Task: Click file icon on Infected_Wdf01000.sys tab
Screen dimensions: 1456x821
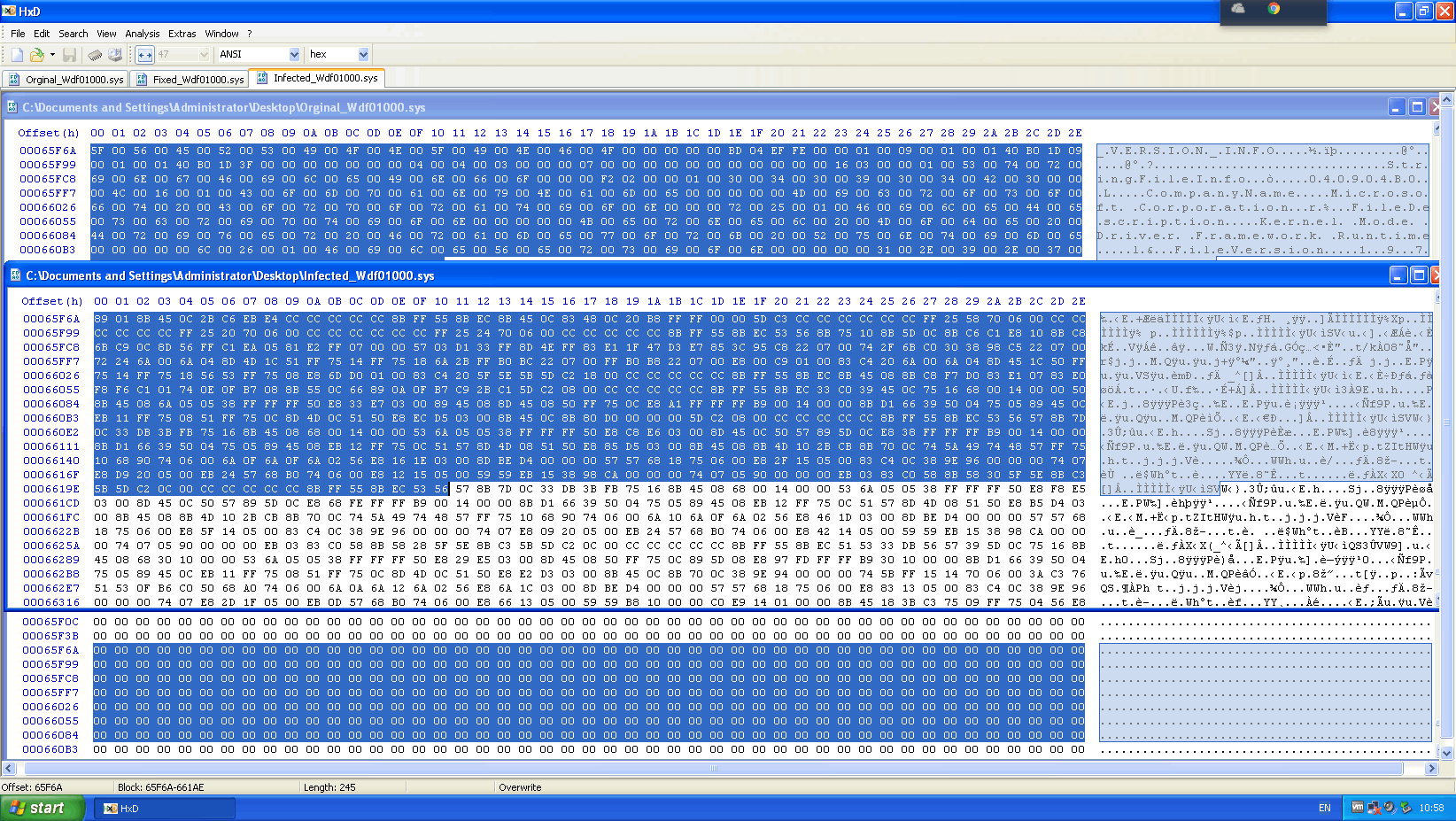Action: 262,78
